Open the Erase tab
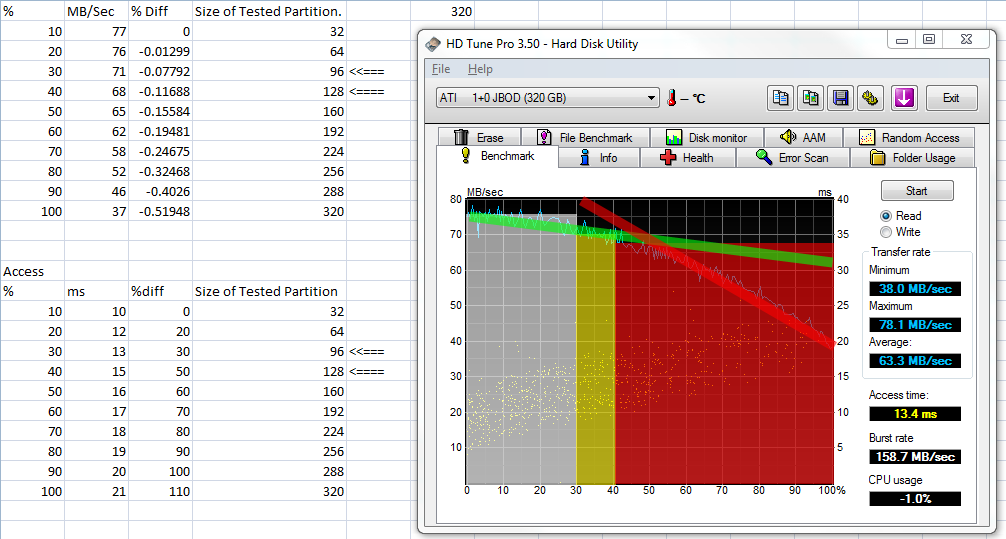1006x539 pixels. (x=479, y=137)
